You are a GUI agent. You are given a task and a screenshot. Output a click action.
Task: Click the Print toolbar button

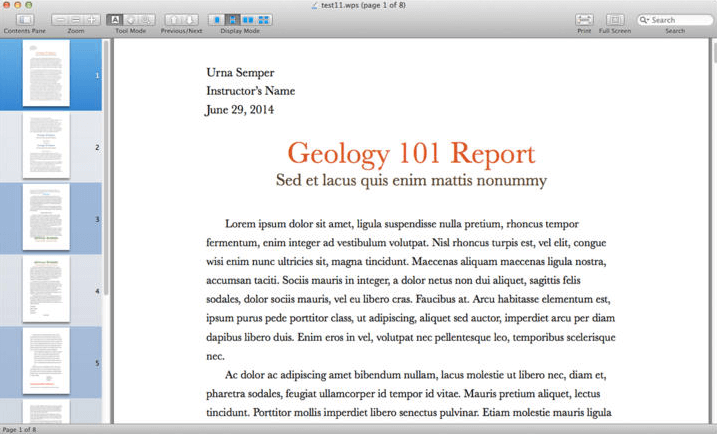click(584, 20)
